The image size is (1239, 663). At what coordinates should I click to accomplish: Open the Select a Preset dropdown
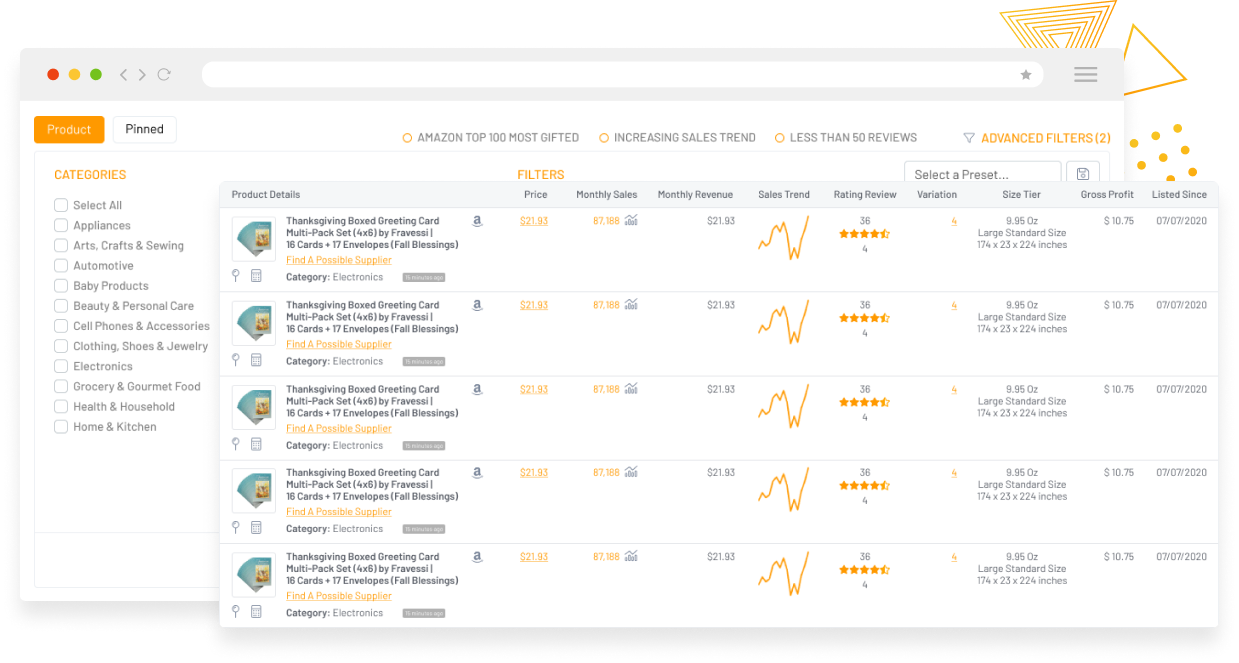(982, 174)
